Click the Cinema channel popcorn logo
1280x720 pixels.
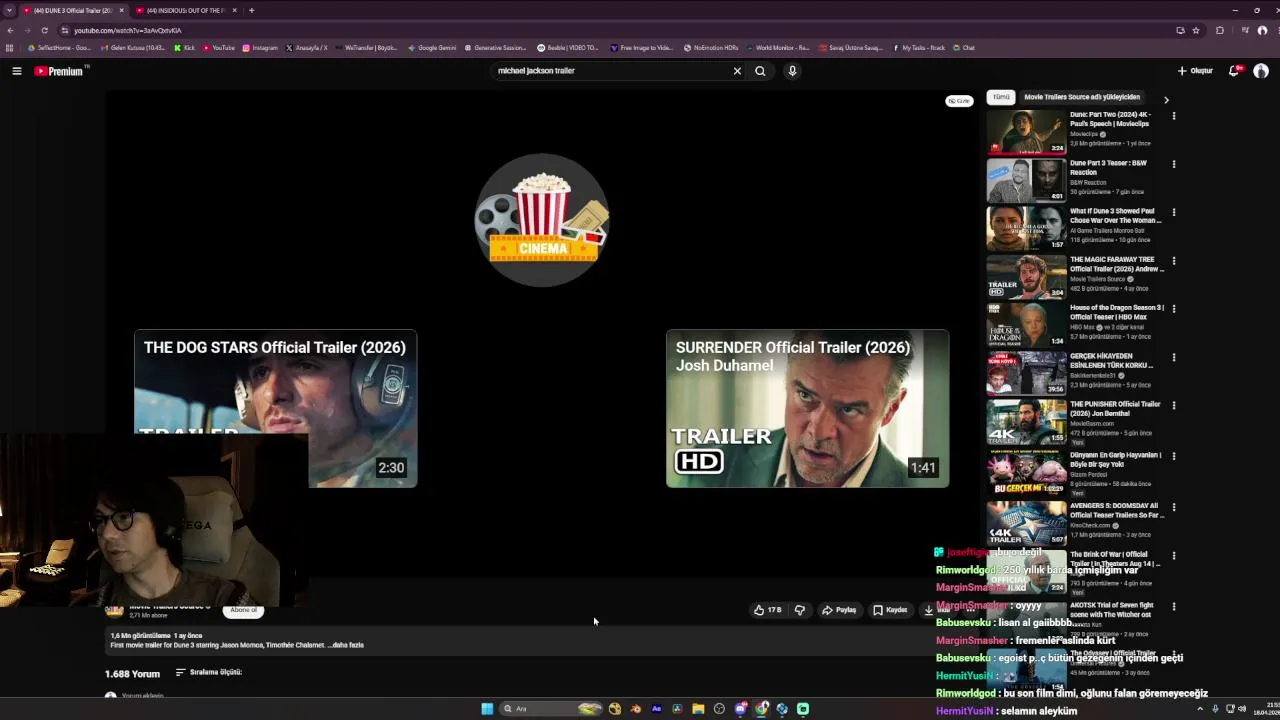pos(541,220)
